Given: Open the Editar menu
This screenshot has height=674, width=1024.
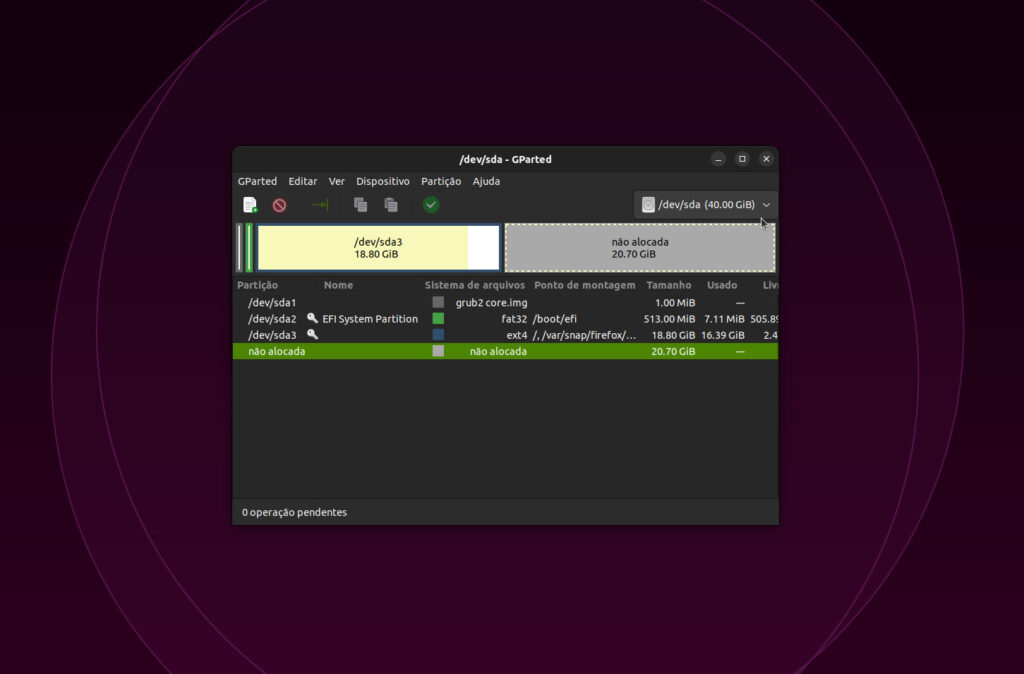Looking at the screenshot, I should click(303, 182).
